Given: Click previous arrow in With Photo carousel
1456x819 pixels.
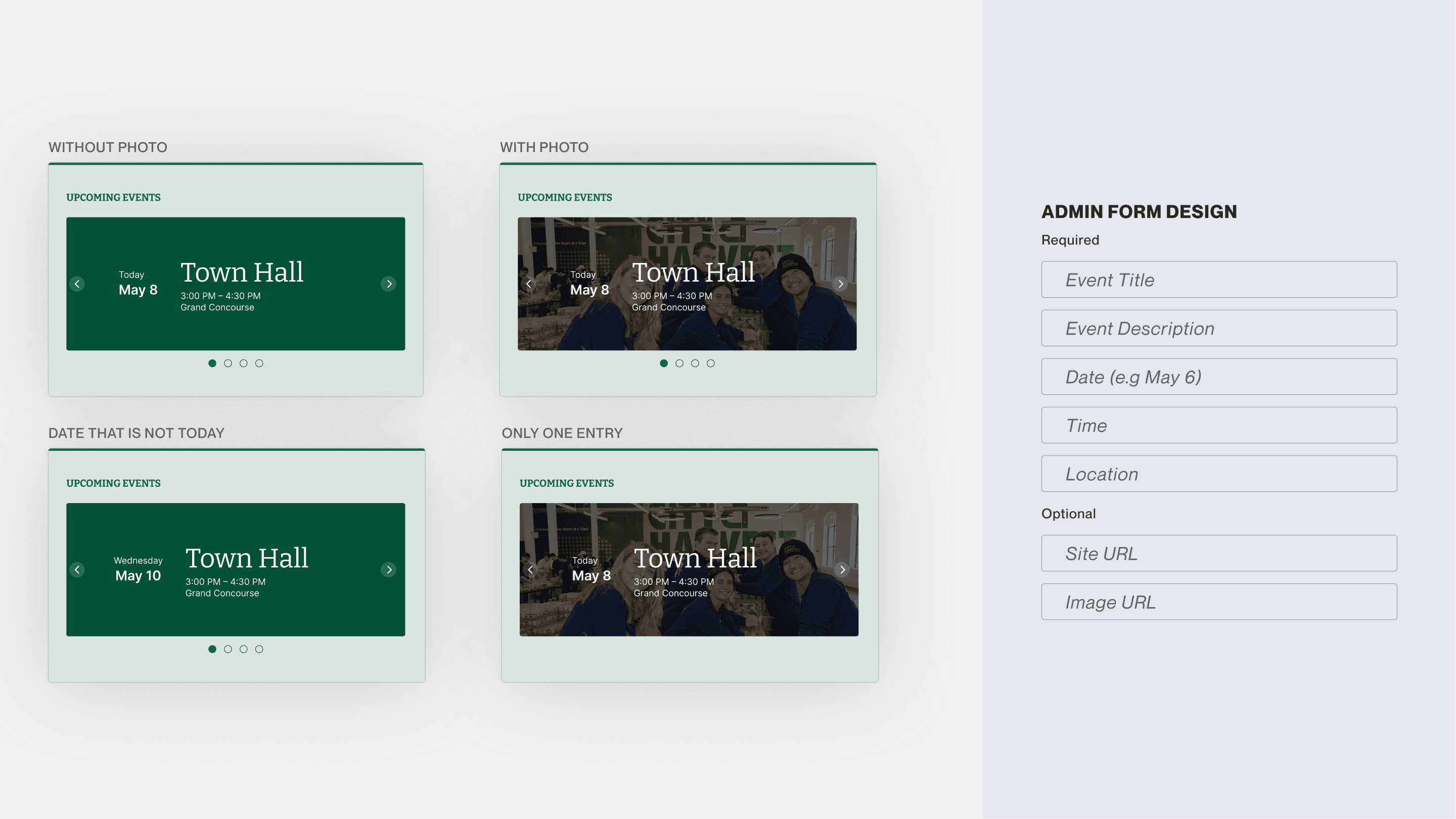Looking at the screenshot, I should coord(528,284).
